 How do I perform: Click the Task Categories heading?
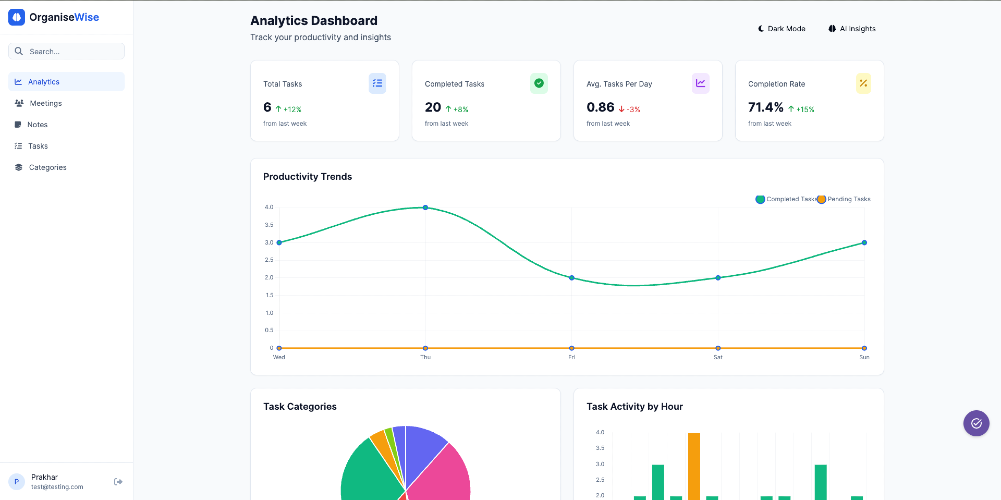pos(300,407)
